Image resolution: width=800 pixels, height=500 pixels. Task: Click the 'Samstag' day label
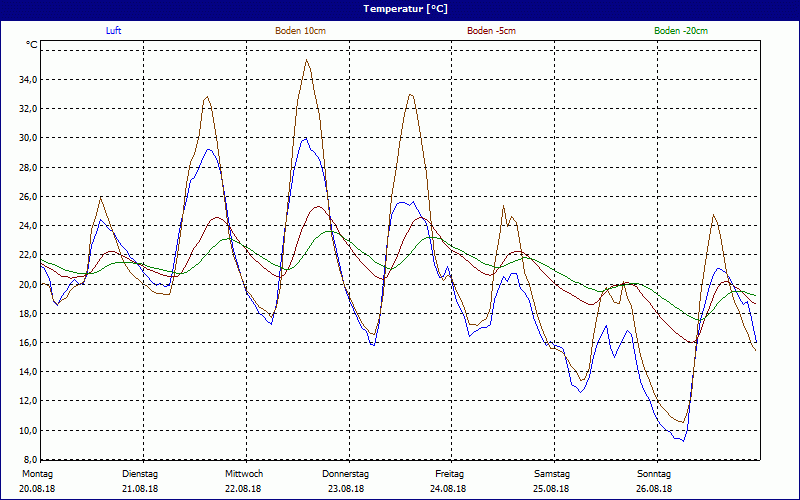pos(552,474)
